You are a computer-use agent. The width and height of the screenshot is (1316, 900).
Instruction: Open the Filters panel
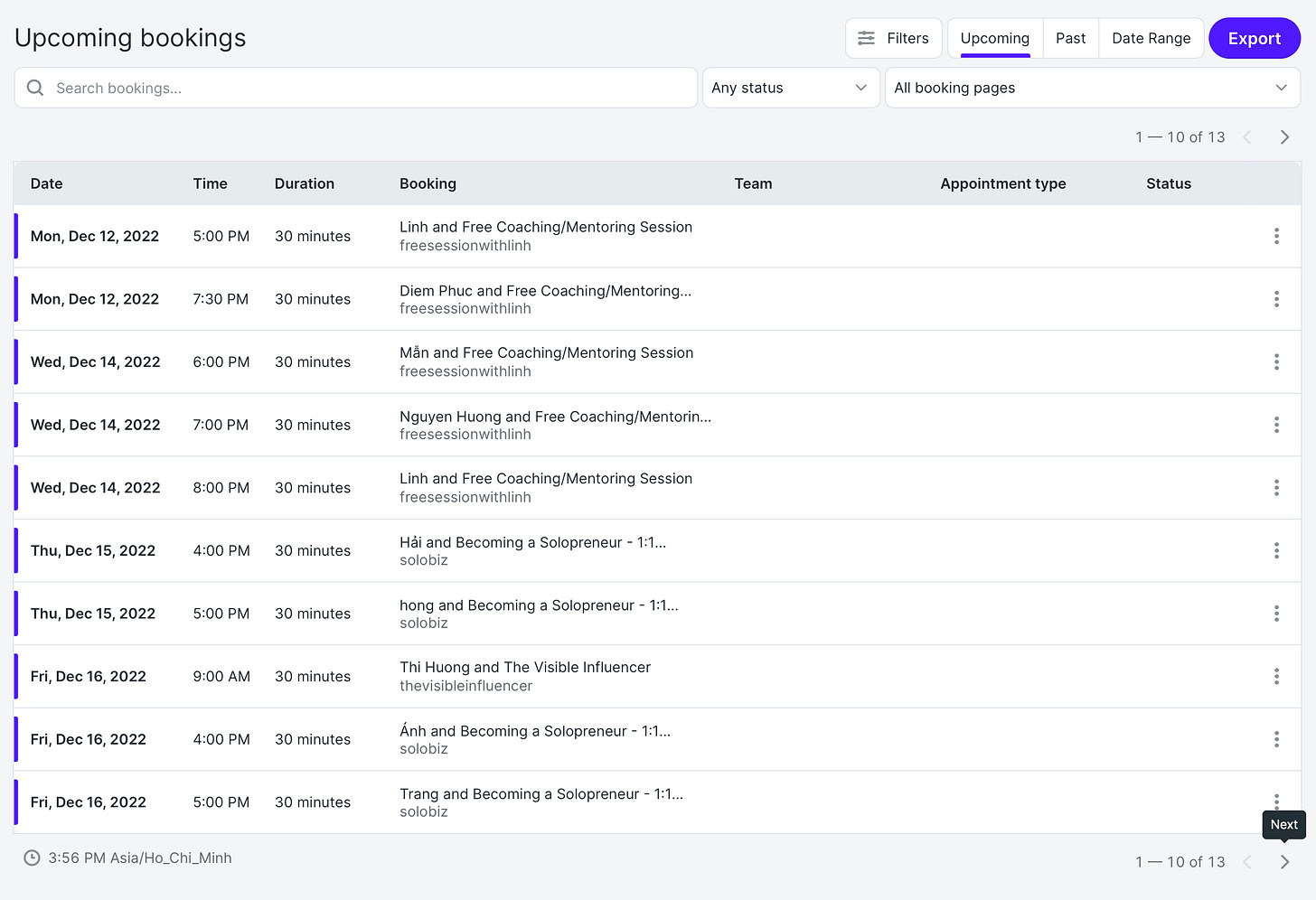(893, 38)
